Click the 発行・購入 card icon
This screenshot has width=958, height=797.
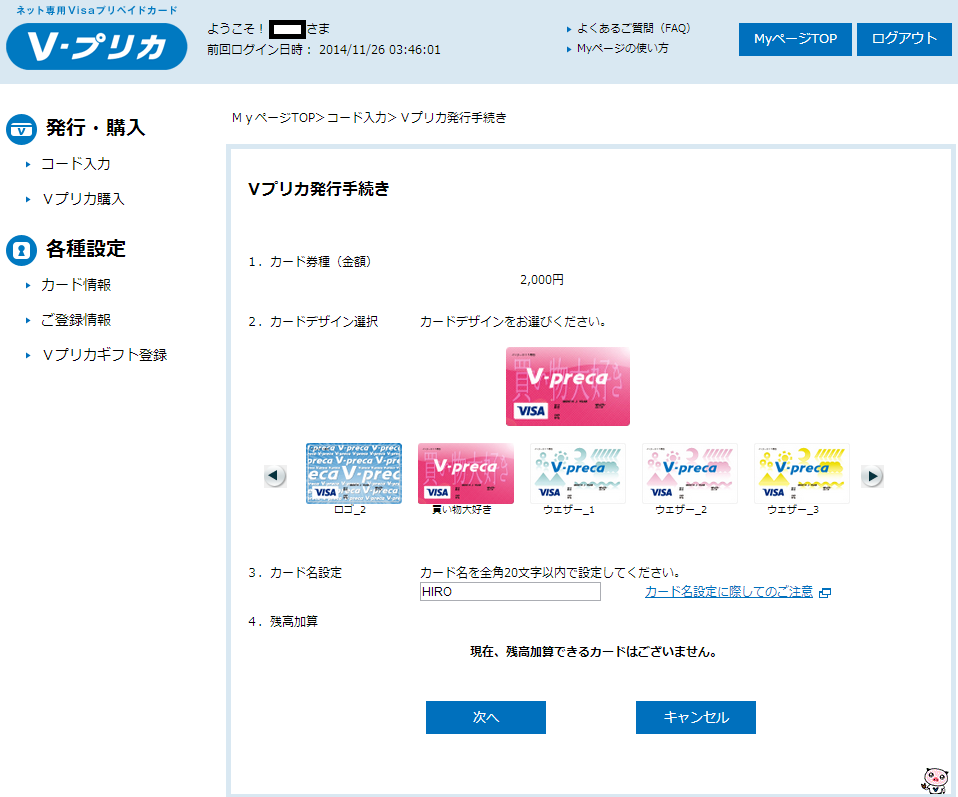(21, 130)
